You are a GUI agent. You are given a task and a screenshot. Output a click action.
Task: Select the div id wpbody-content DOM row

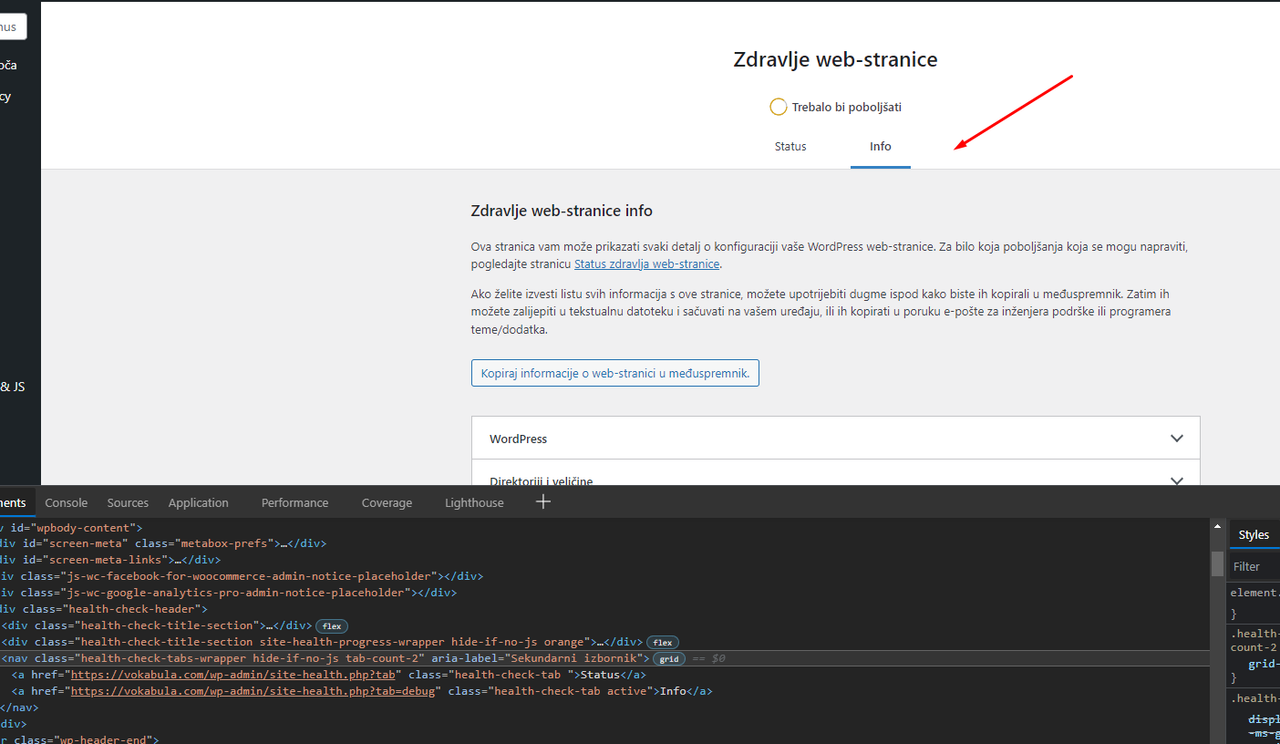point(605,528)
